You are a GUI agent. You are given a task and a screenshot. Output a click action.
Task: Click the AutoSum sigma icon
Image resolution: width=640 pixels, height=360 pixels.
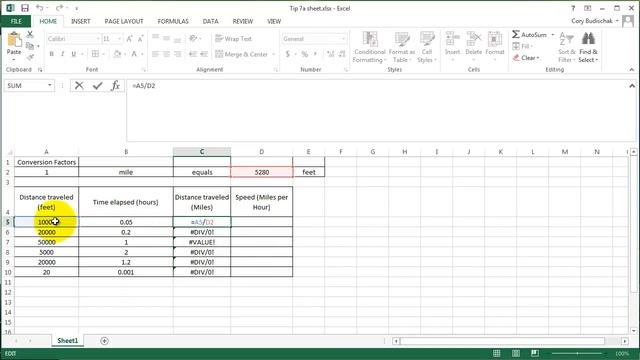[516, 34]
